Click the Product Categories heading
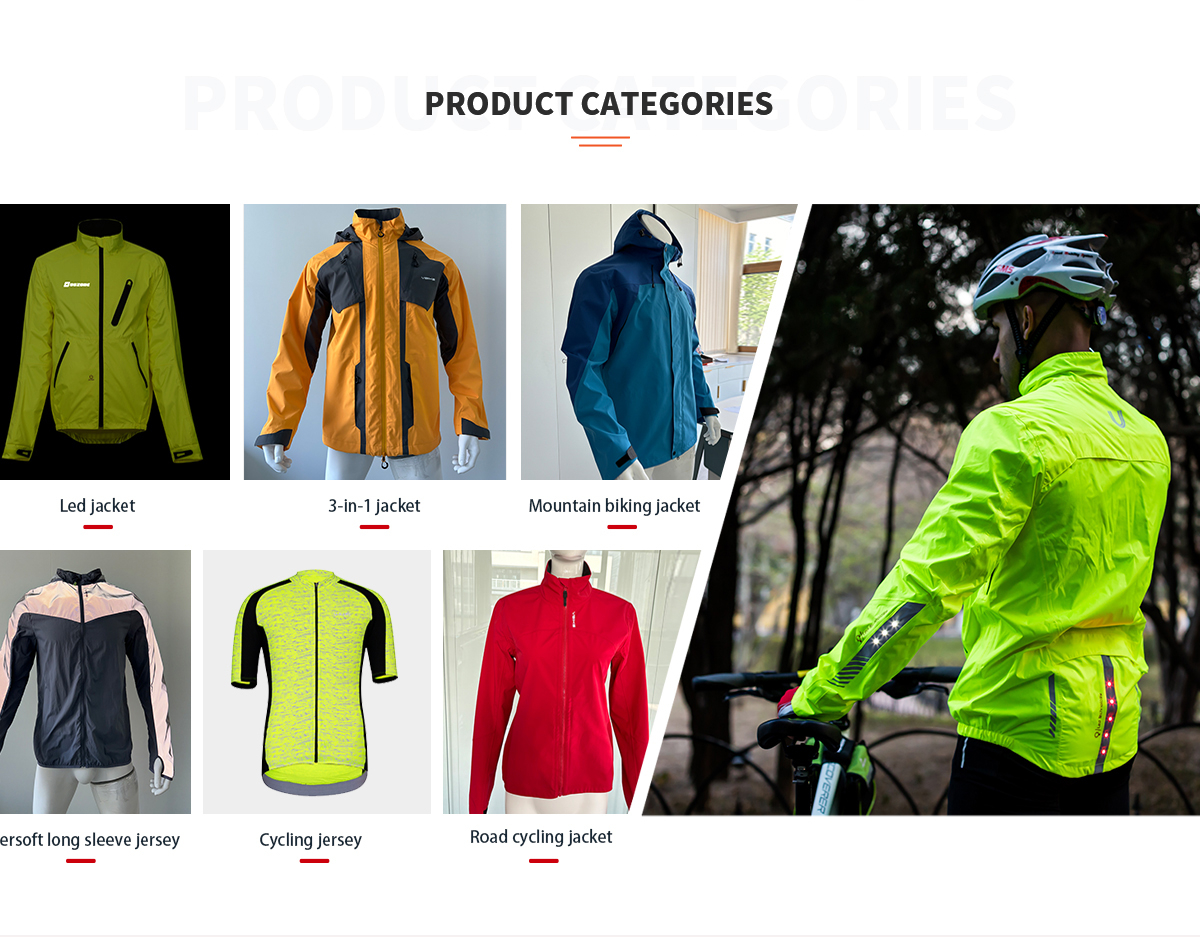This screenshot has height=937, width=1200. [x=599, y=104]
